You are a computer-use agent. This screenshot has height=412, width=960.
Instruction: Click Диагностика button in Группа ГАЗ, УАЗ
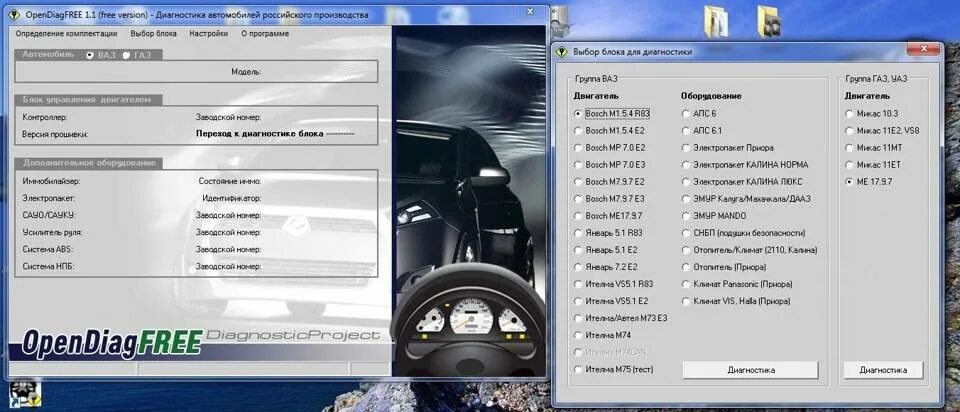[x=883, y=370]
